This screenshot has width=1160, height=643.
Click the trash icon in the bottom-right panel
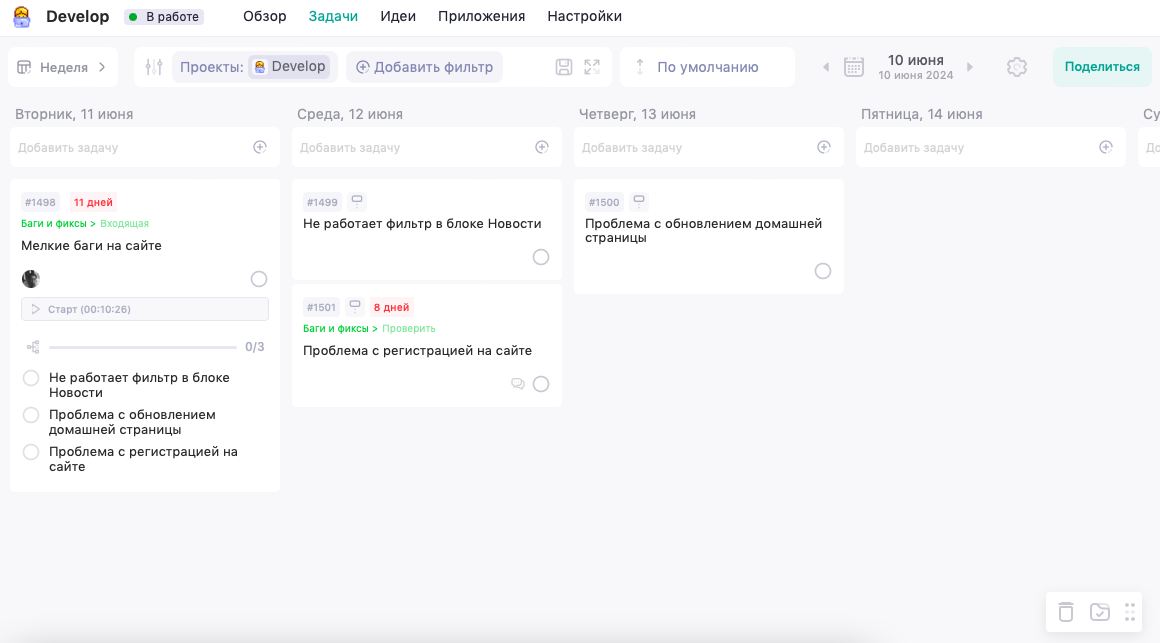click(1066, 611)
